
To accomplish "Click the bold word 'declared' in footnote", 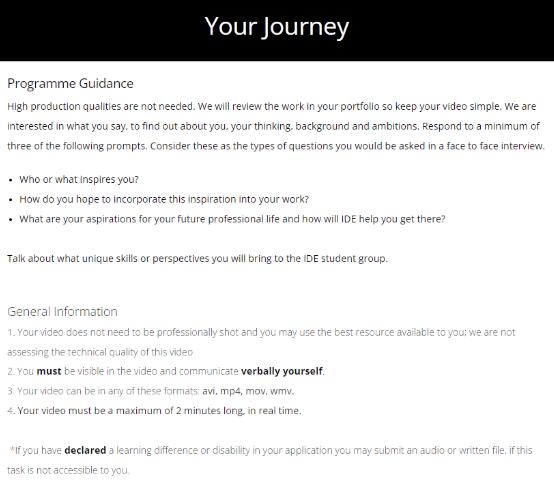I will click(85, 451).
